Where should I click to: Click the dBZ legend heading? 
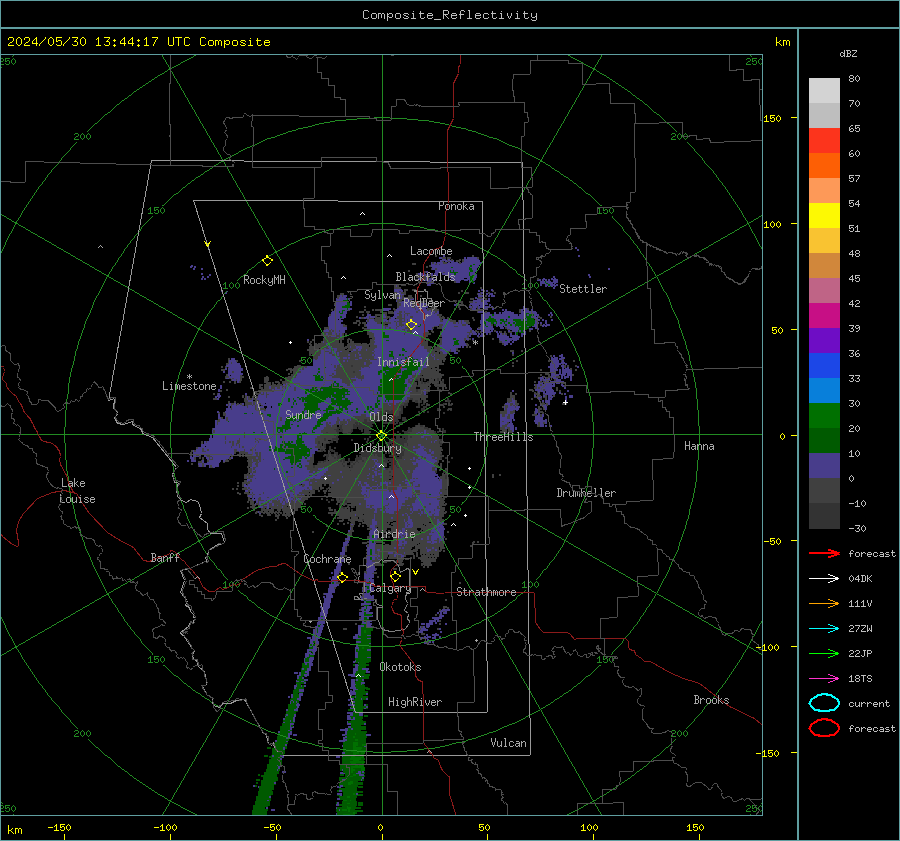[x=848, y=53]
